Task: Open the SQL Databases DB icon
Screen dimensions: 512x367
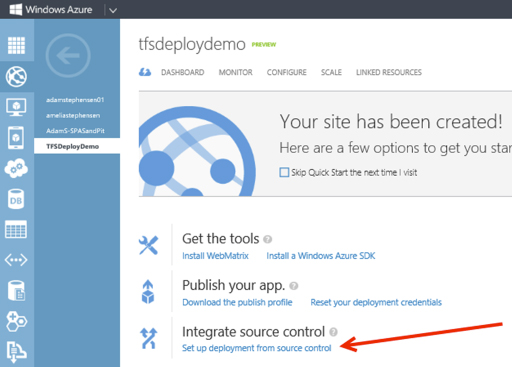Action: click(x=16, y=199)
